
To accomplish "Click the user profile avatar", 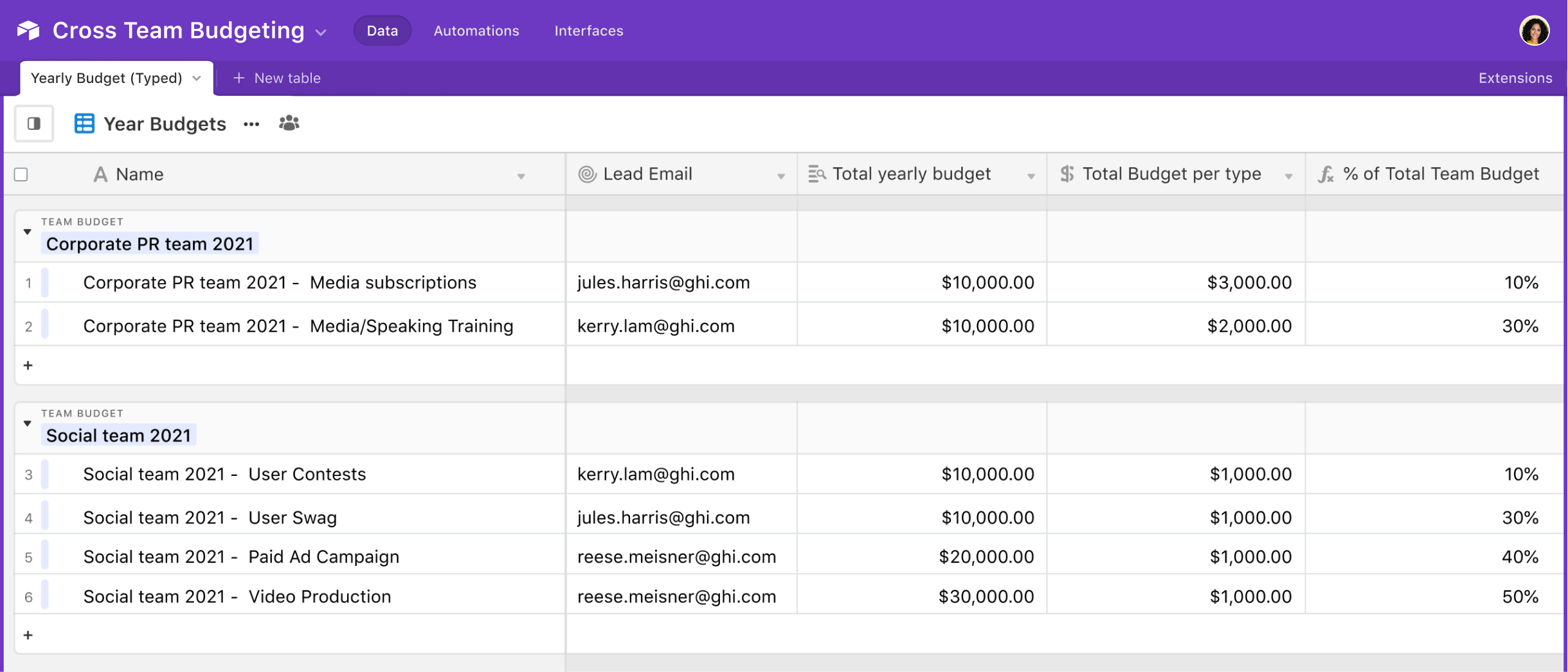I will (x=1535, y=30).
